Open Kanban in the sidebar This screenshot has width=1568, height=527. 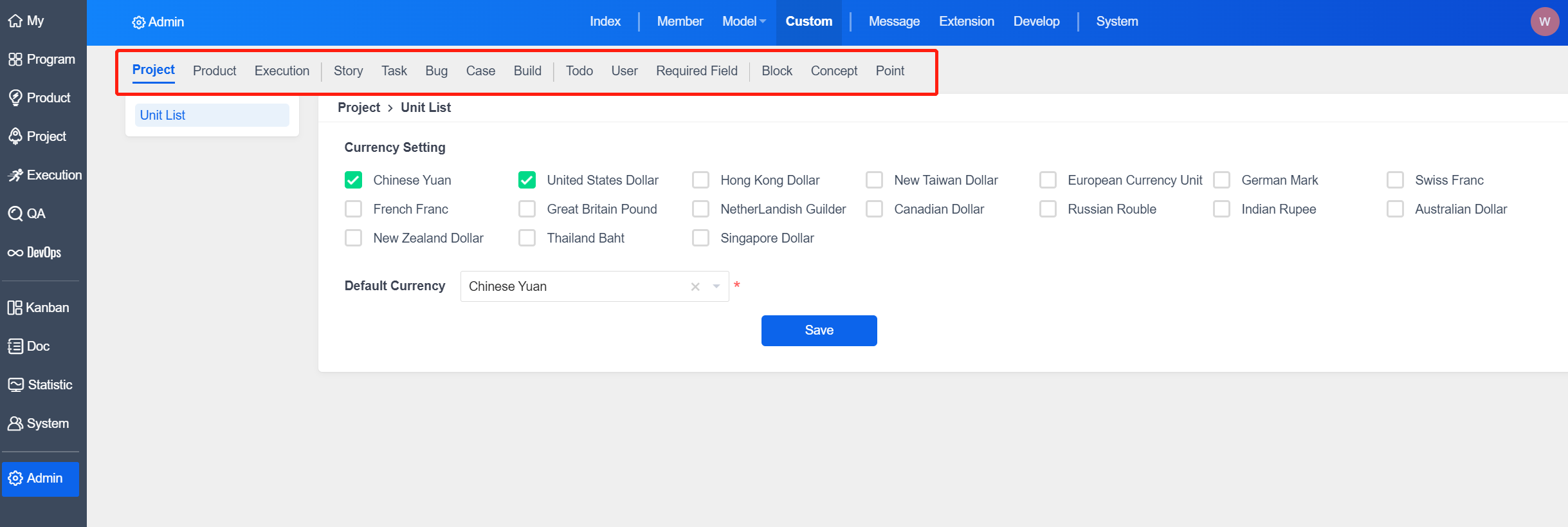click(x=15, y=308)
